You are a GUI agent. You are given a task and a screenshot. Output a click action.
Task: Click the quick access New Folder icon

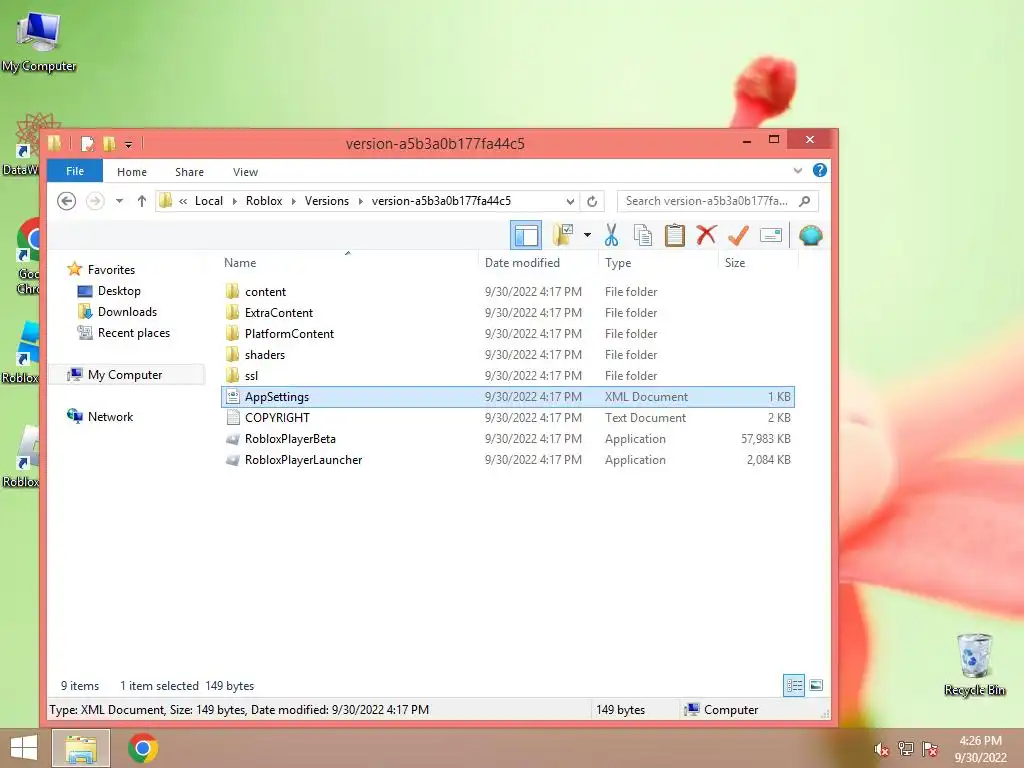click(x=109, y=144)
